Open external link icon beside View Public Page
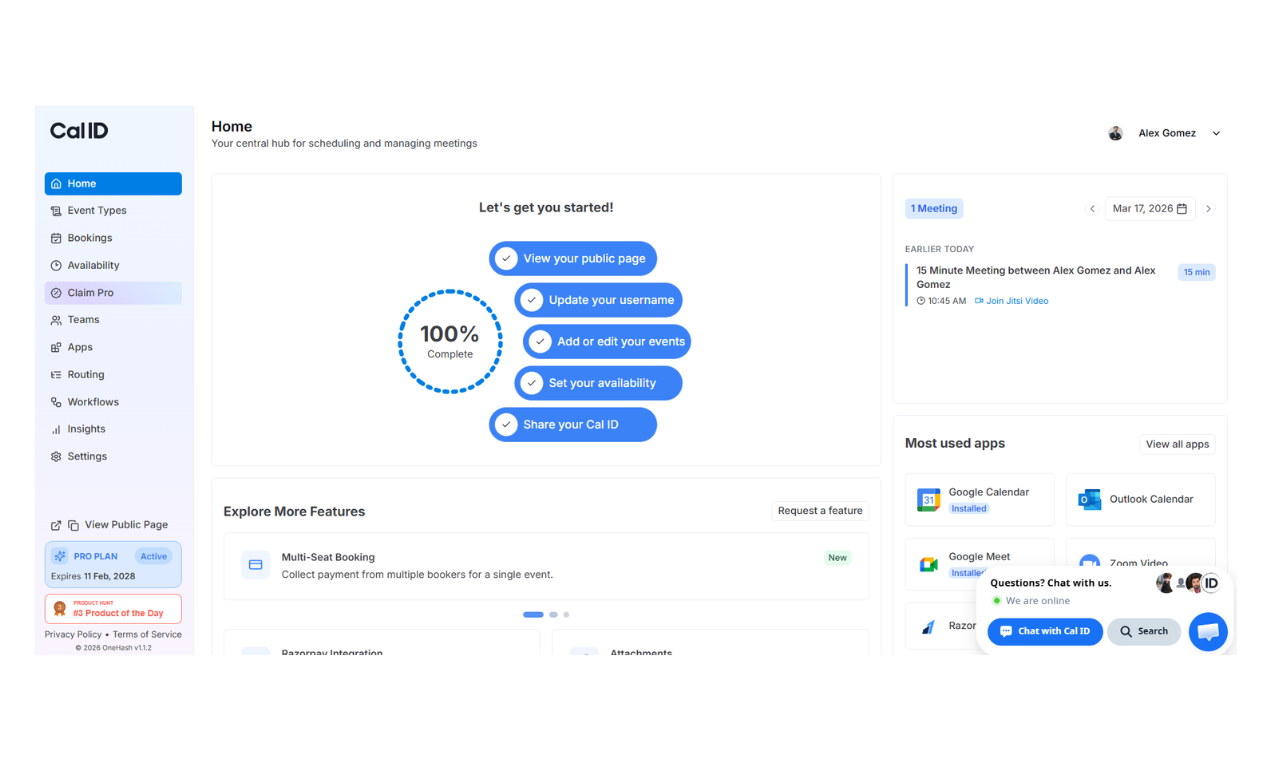Image resolution: width=1270 pixels, height=760 pixels. [56, 525]
